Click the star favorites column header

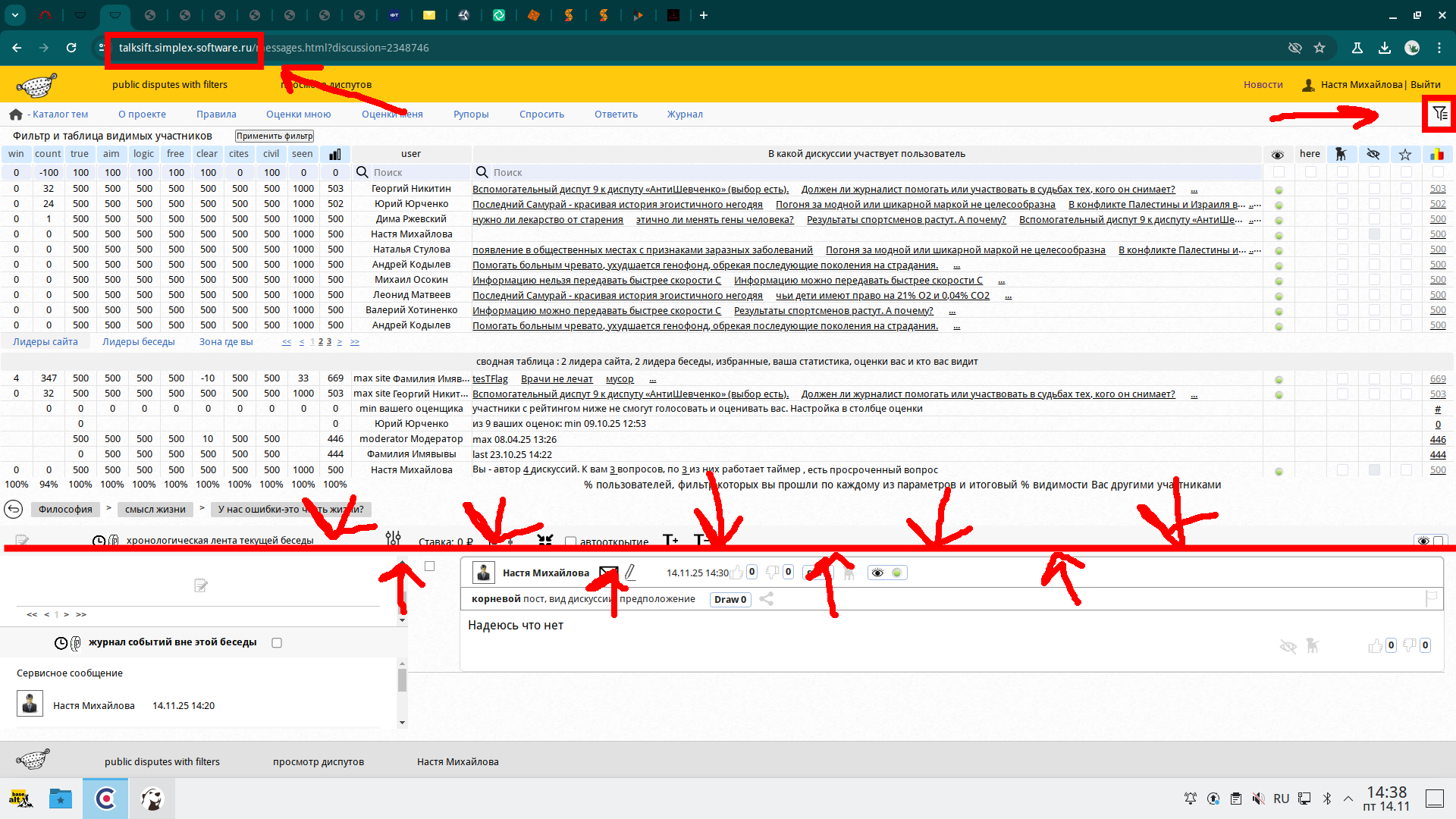click(1405, 154)
